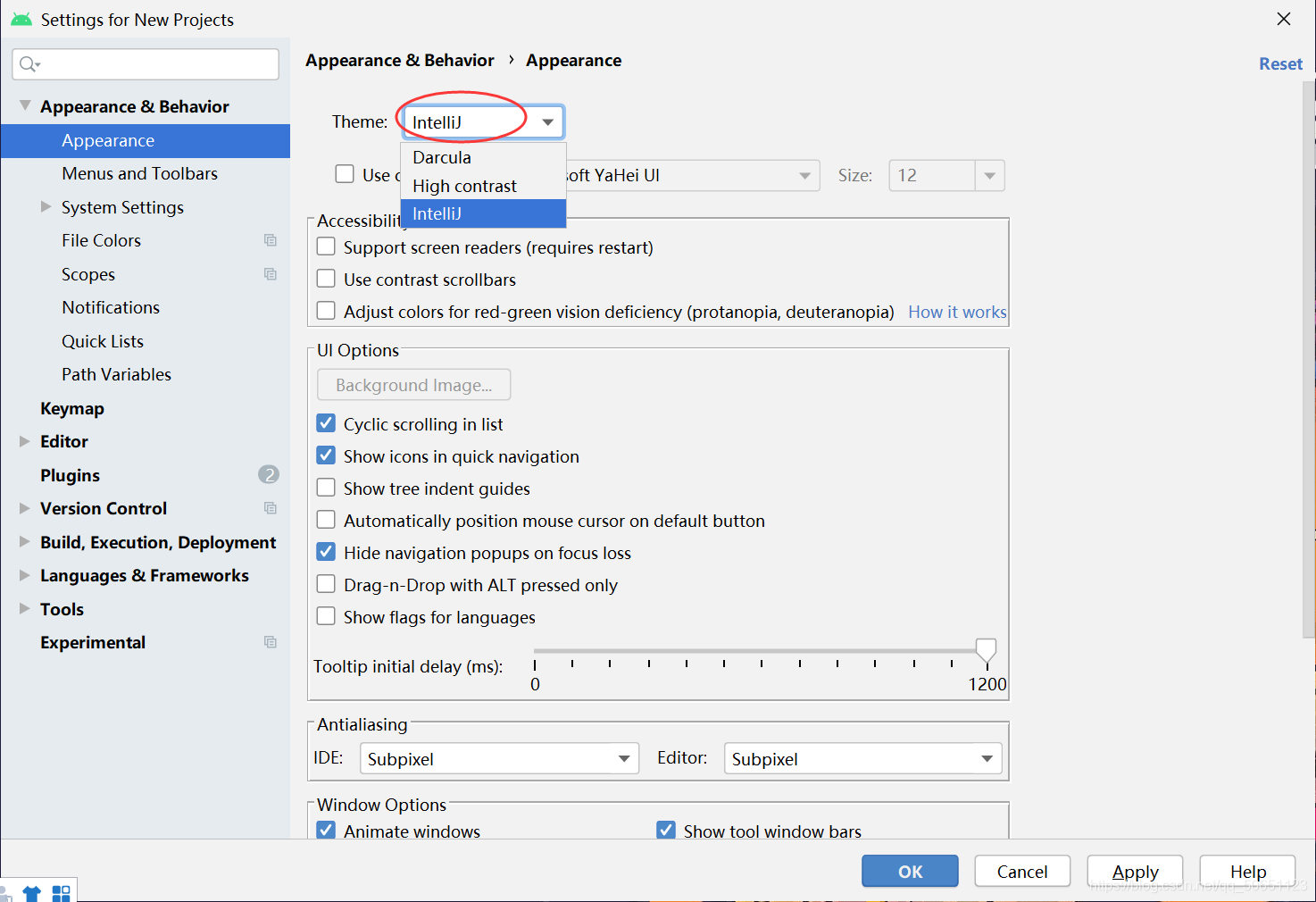Click the search magnifier icon
Viewport: 1316px width, 902px height.
click(29, 63)
